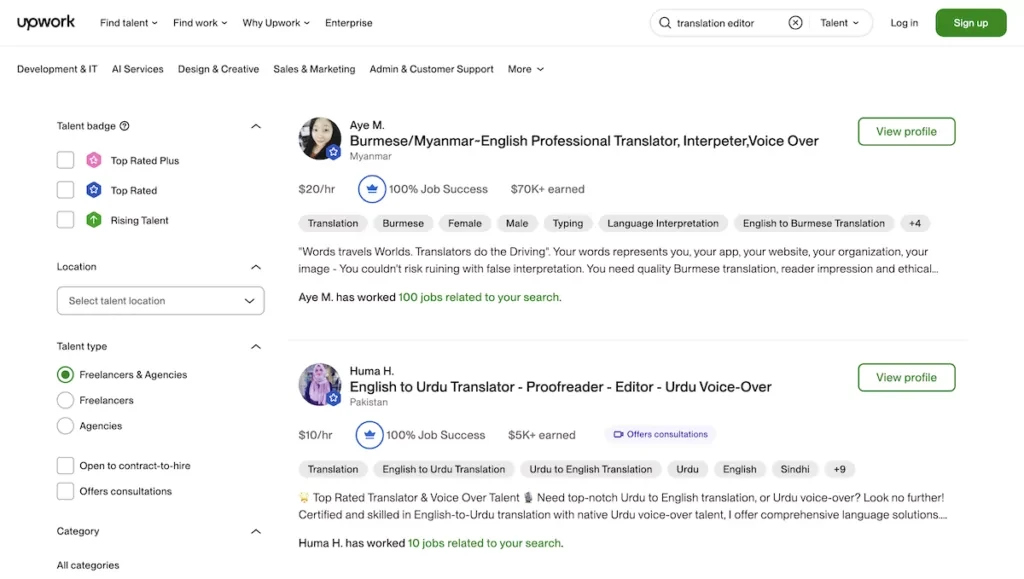Open the Find talent menu
Viewport: 1024px width, 579px height.
tap(129, 23)
